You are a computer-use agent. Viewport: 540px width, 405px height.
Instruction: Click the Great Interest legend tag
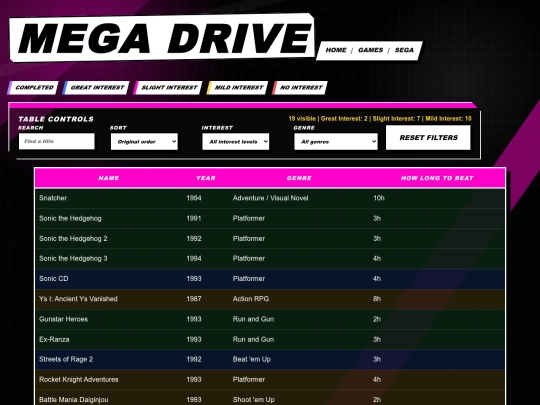pyautogui.click(x=96, y=87)
